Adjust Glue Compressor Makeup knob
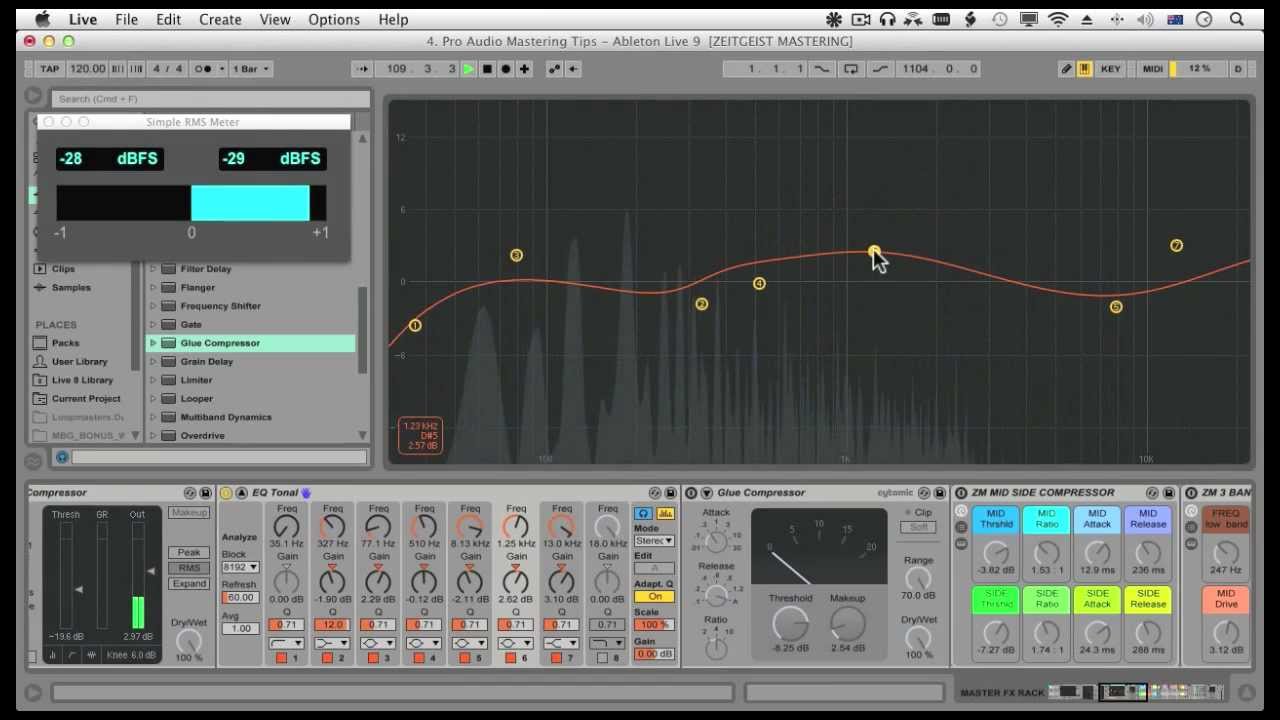 (847, 624)
